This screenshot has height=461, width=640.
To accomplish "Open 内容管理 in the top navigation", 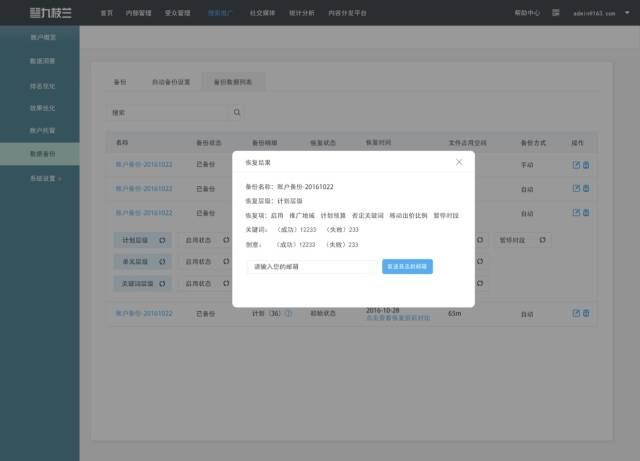I will (x=138, y=13).
